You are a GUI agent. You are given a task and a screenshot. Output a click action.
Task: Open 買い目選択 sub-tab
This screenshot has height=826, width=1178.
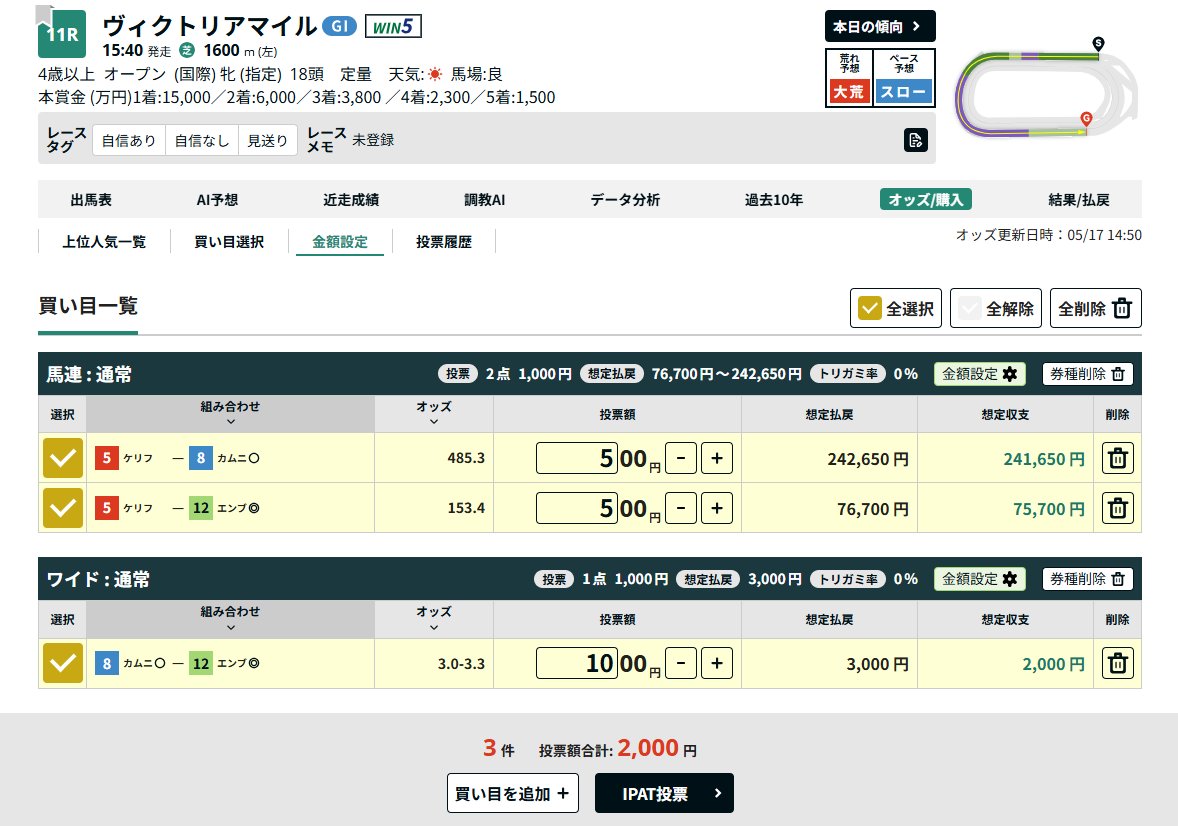pos(229,242)
